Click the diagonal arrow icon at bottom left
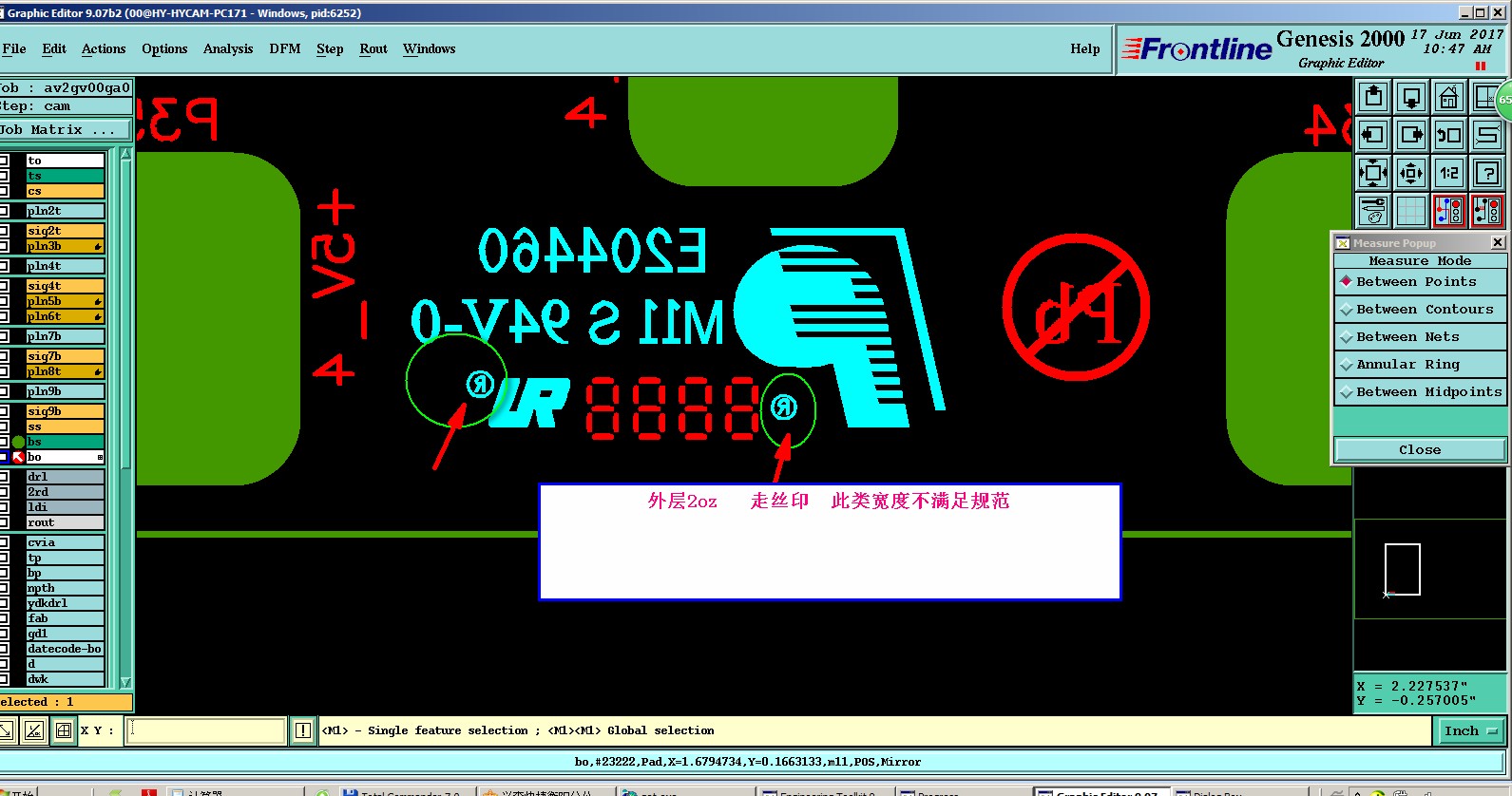 (6, 730)
